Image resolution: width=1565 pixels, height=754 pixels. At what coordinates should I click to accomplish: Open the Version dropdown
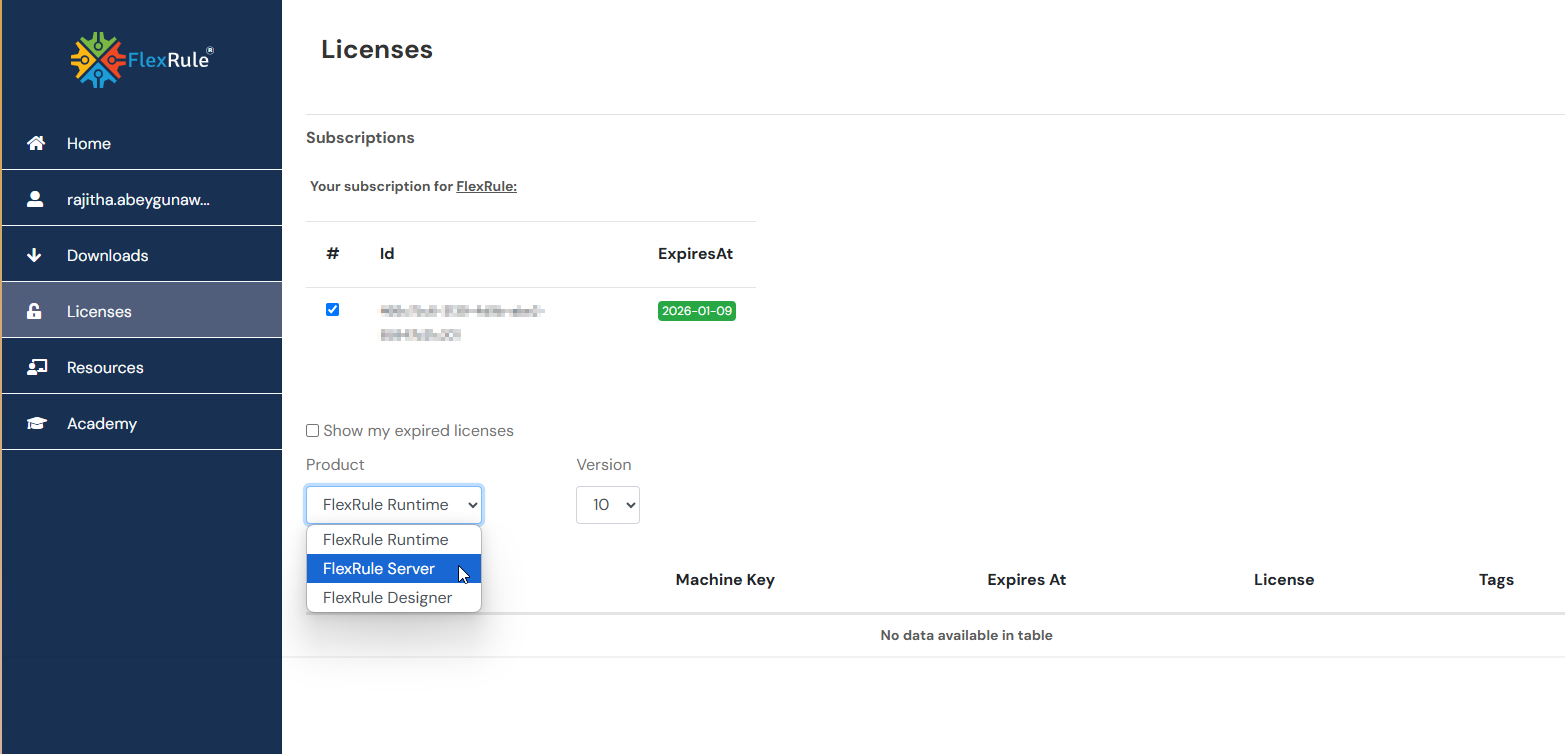click(608, 505)
